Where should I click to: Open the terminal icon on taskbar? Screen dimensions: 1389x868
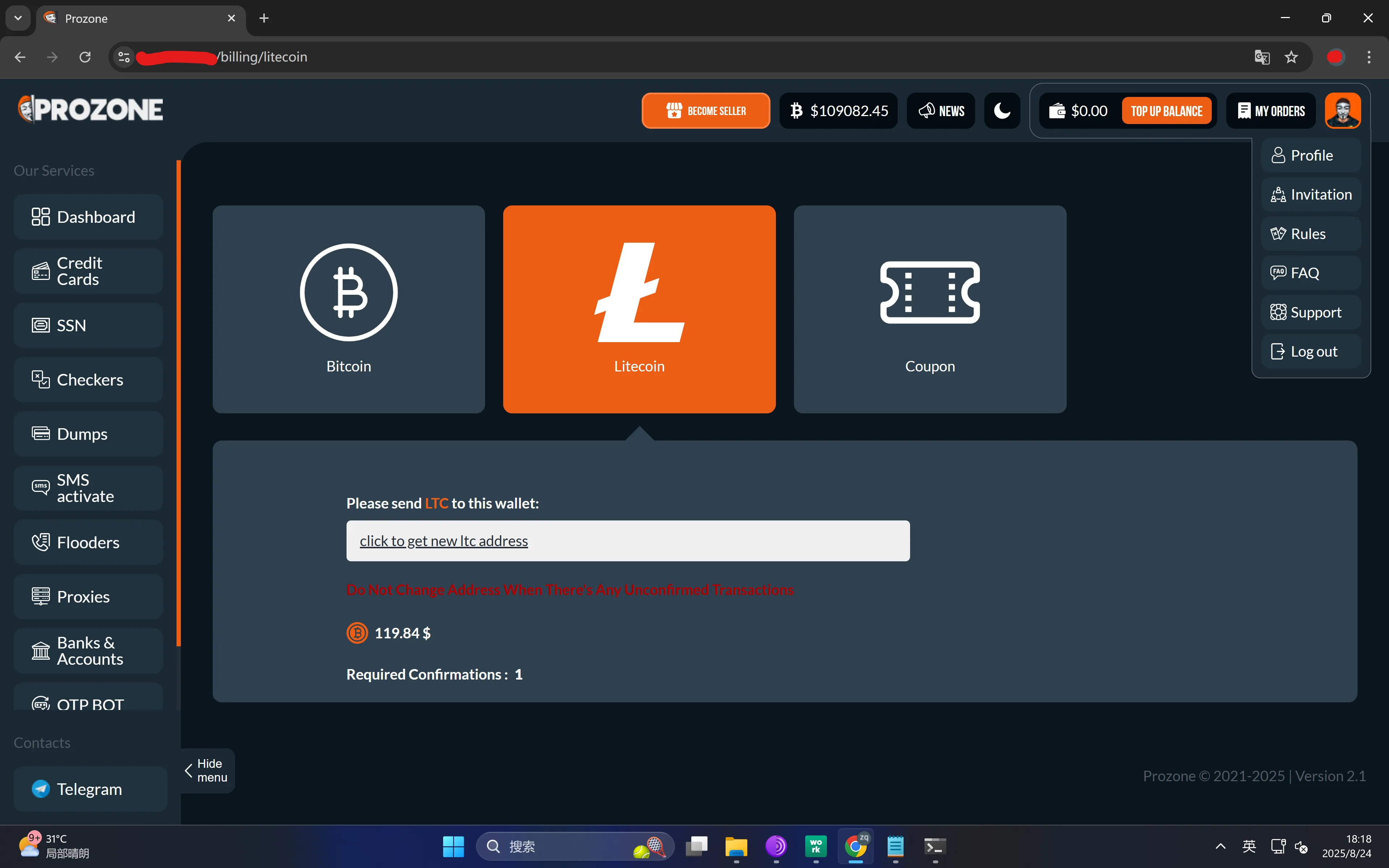[935, 846]
